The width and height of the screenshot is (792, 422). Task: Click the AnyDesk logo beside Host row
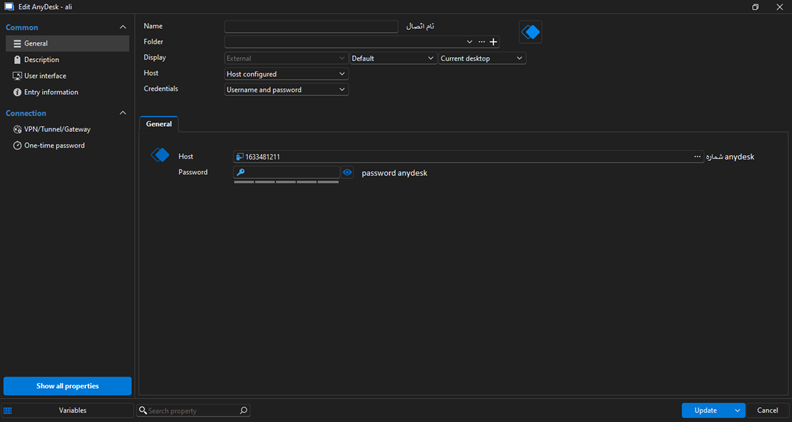point(160,155)
